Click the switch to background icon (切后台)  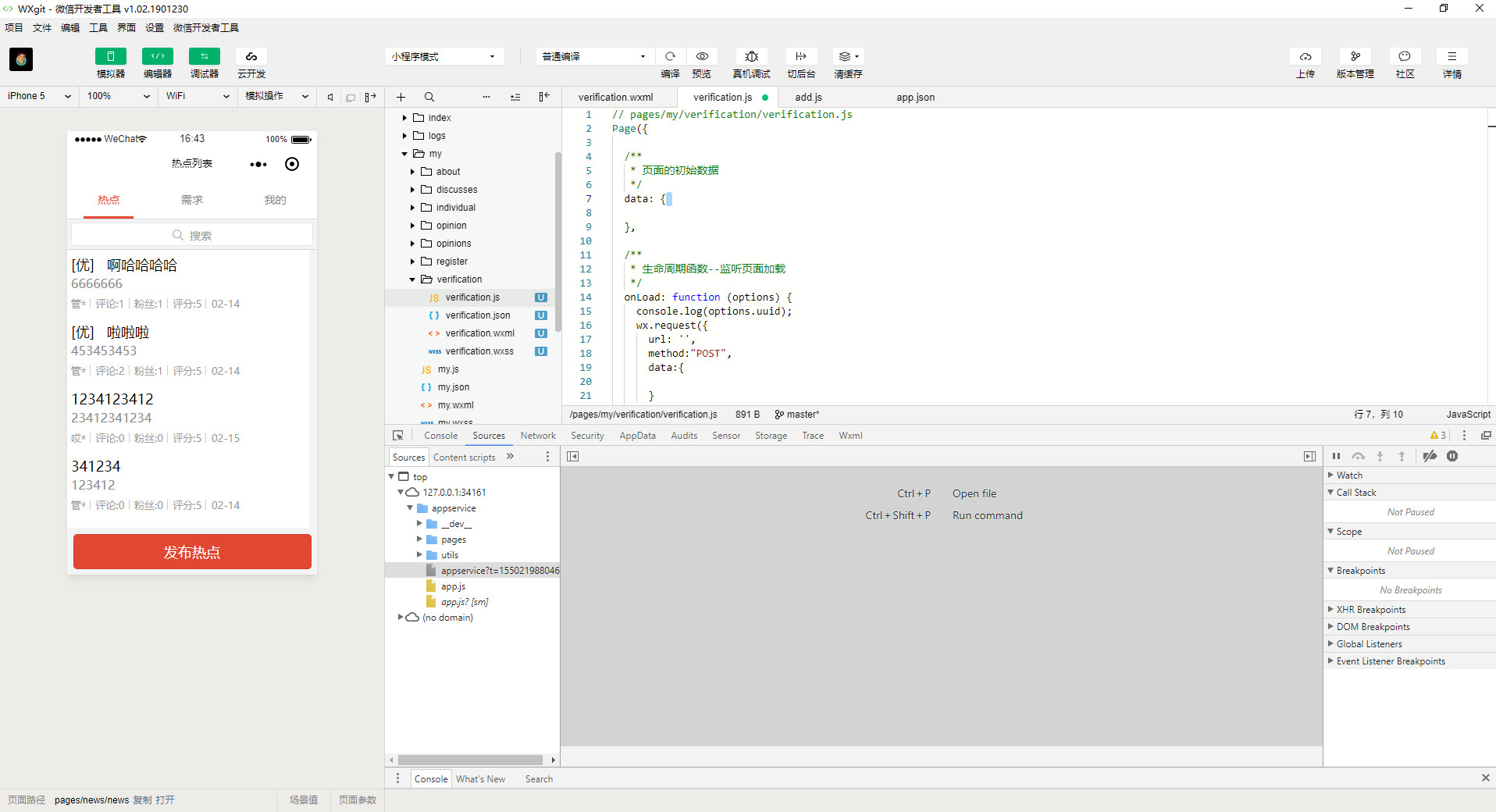(x=801, y=56)
